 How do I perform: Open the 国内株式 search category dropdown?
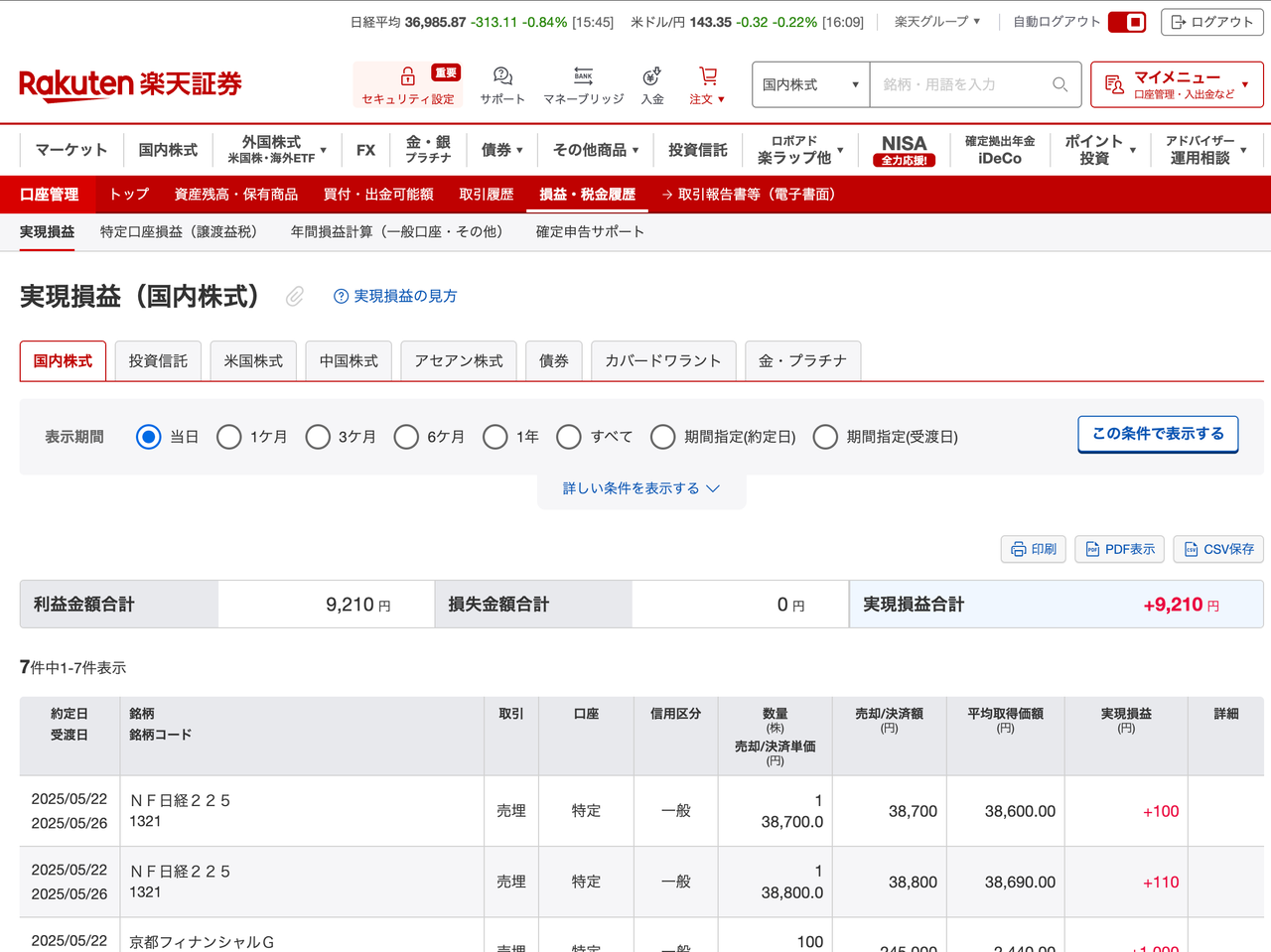[810, 85]
